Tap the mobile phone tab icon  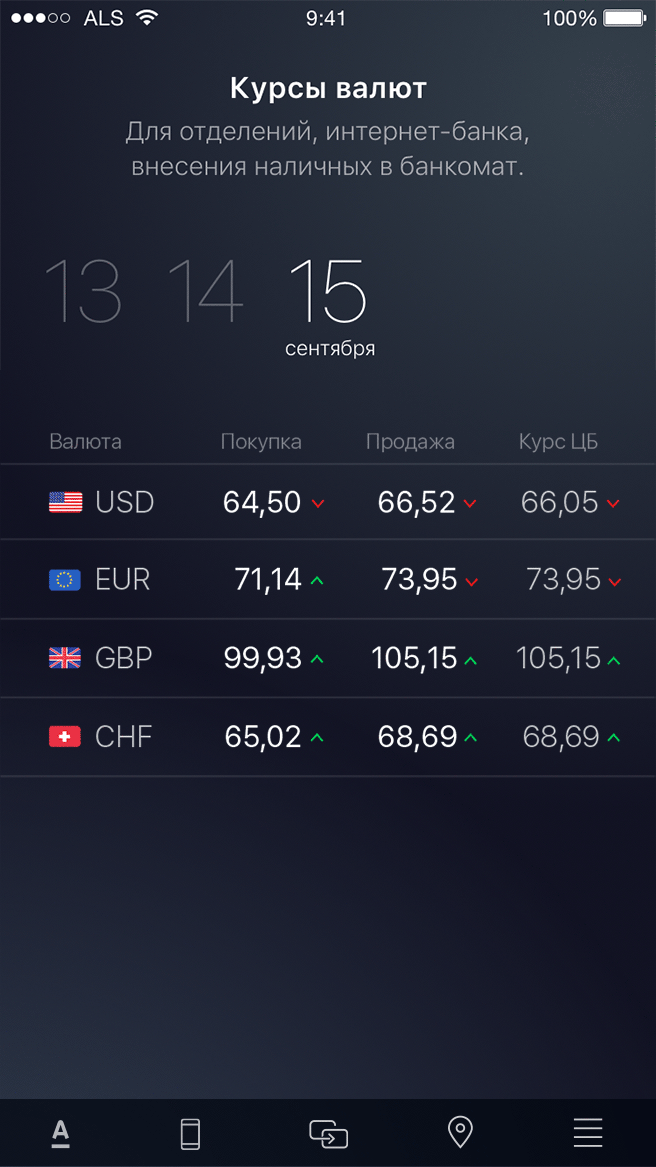190,1133
